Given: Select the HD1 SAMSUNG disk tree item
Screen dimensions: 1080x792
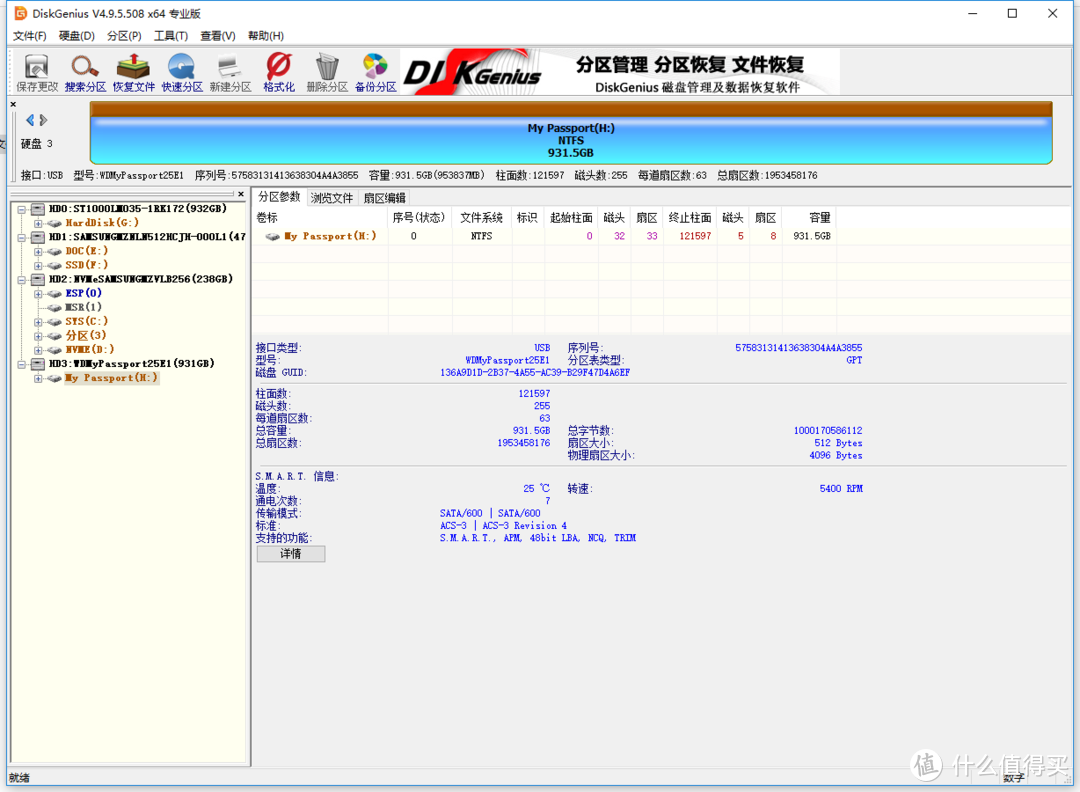Looking at the screenshot, I should click(x=147, y=237).
